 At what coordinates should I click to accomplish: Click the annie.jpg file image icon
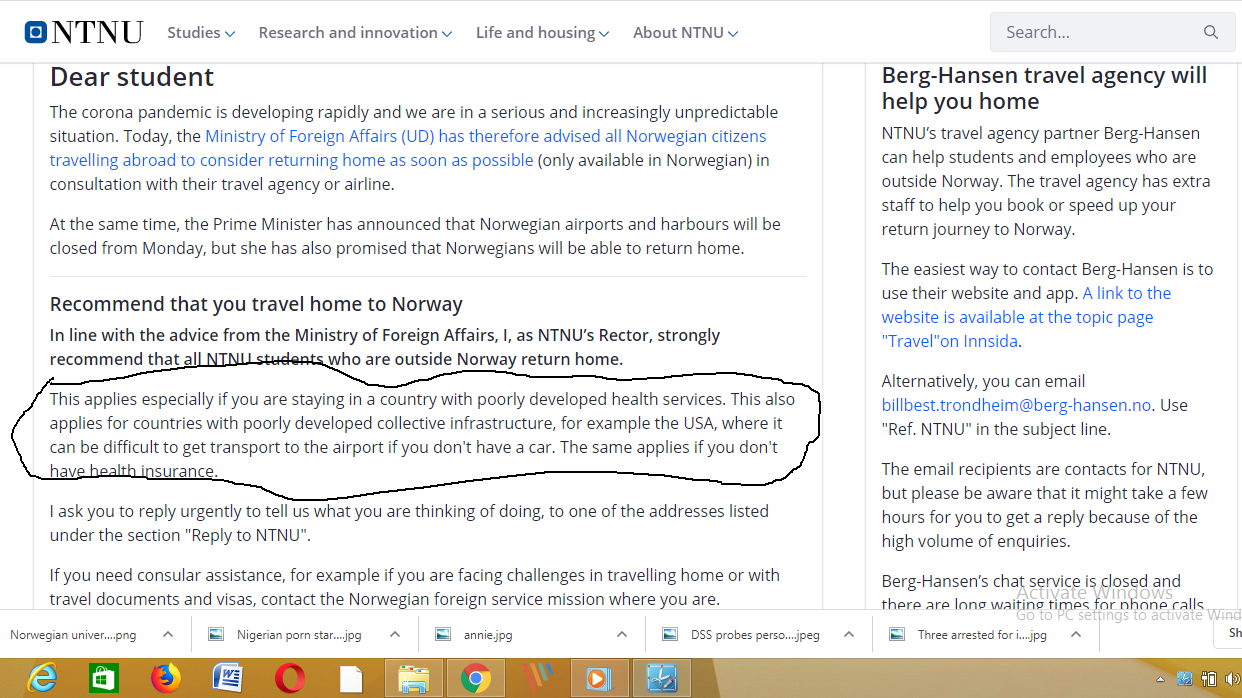(443, 634)
